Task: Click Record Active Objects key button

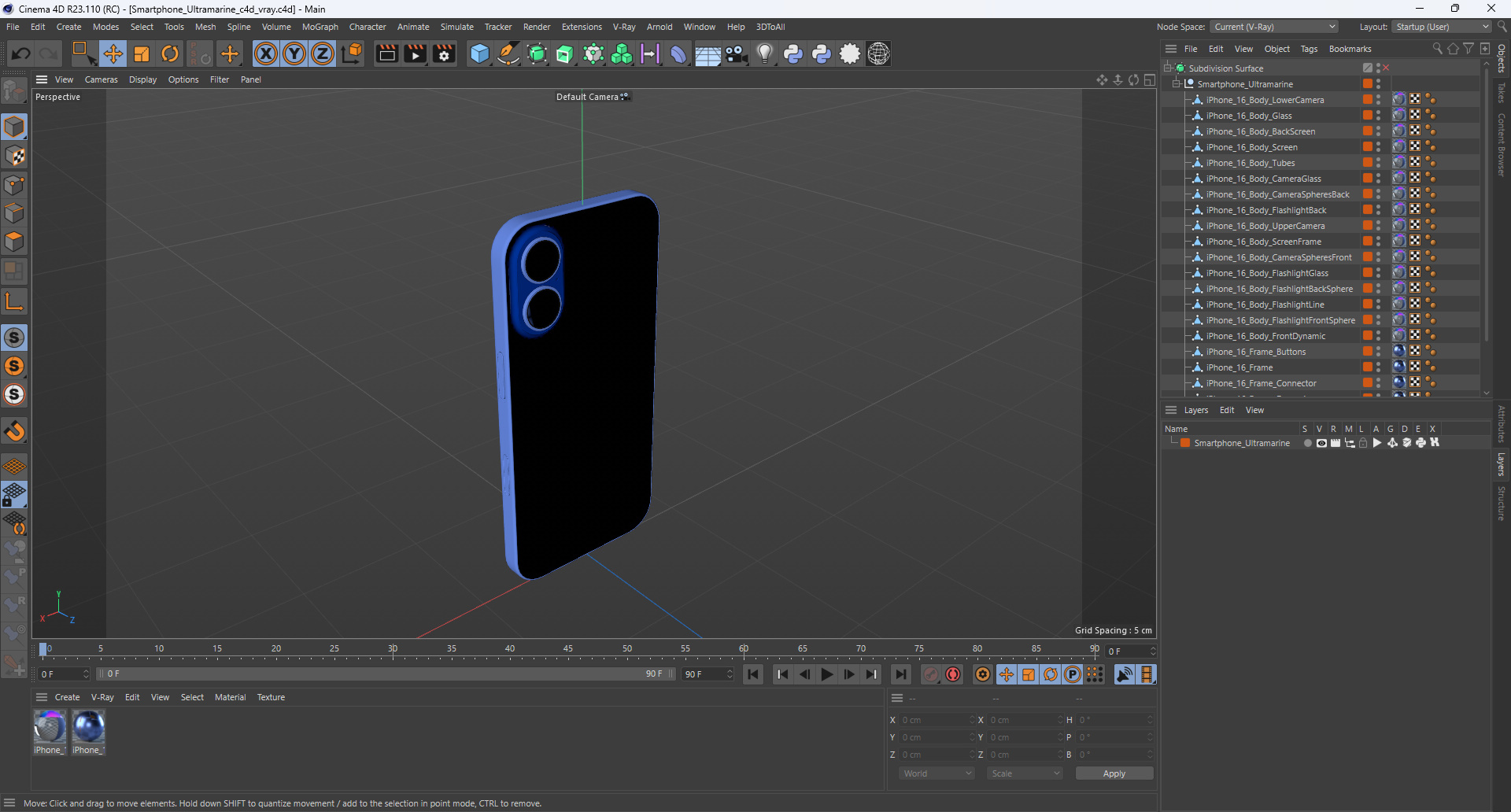Action: point(931,674)
